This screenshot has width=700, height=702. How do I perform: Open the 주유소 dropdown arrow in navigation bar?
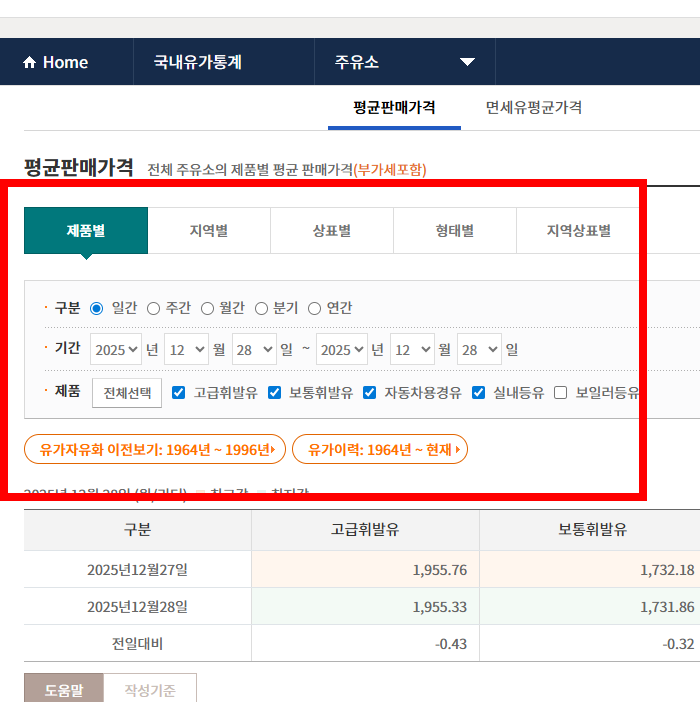point(467,62)
